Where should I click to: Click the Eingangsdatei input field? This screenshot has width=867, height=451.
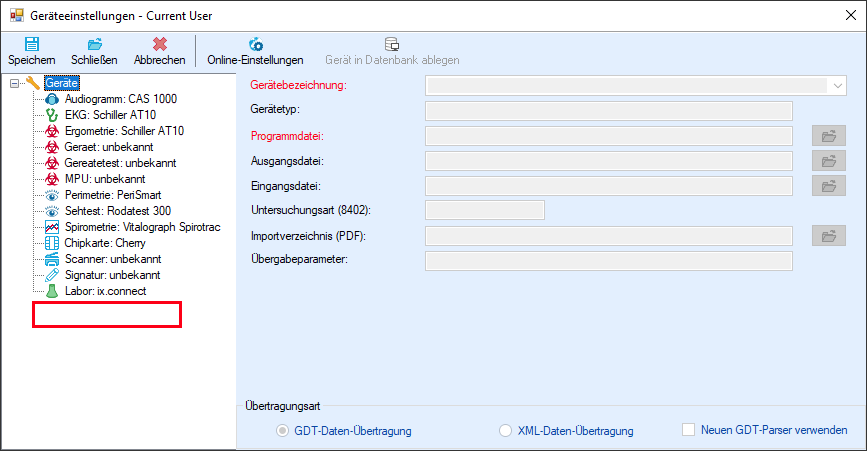coord(609,186)
